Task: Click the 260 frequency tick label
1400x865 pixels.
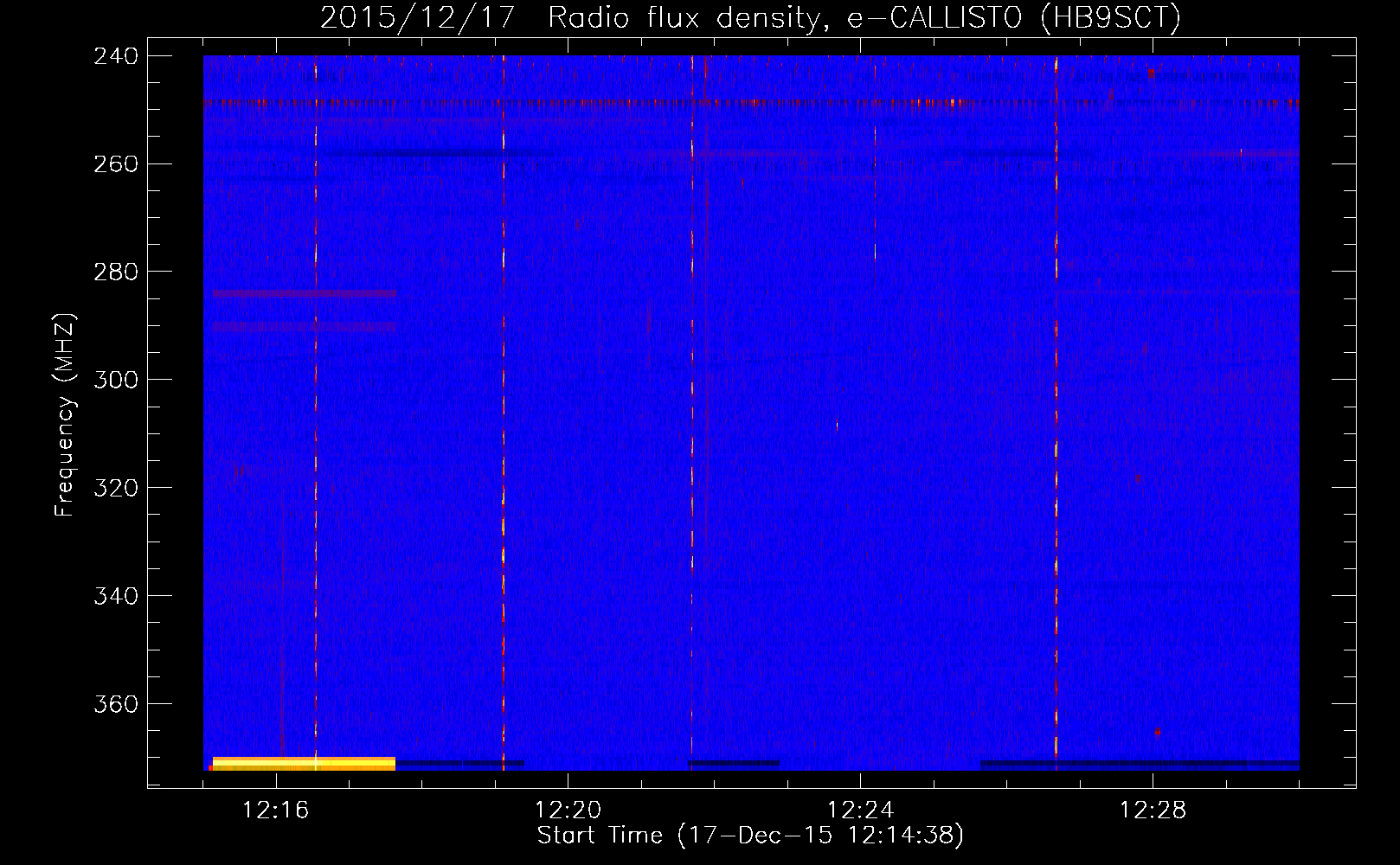Action: point(116,164)
